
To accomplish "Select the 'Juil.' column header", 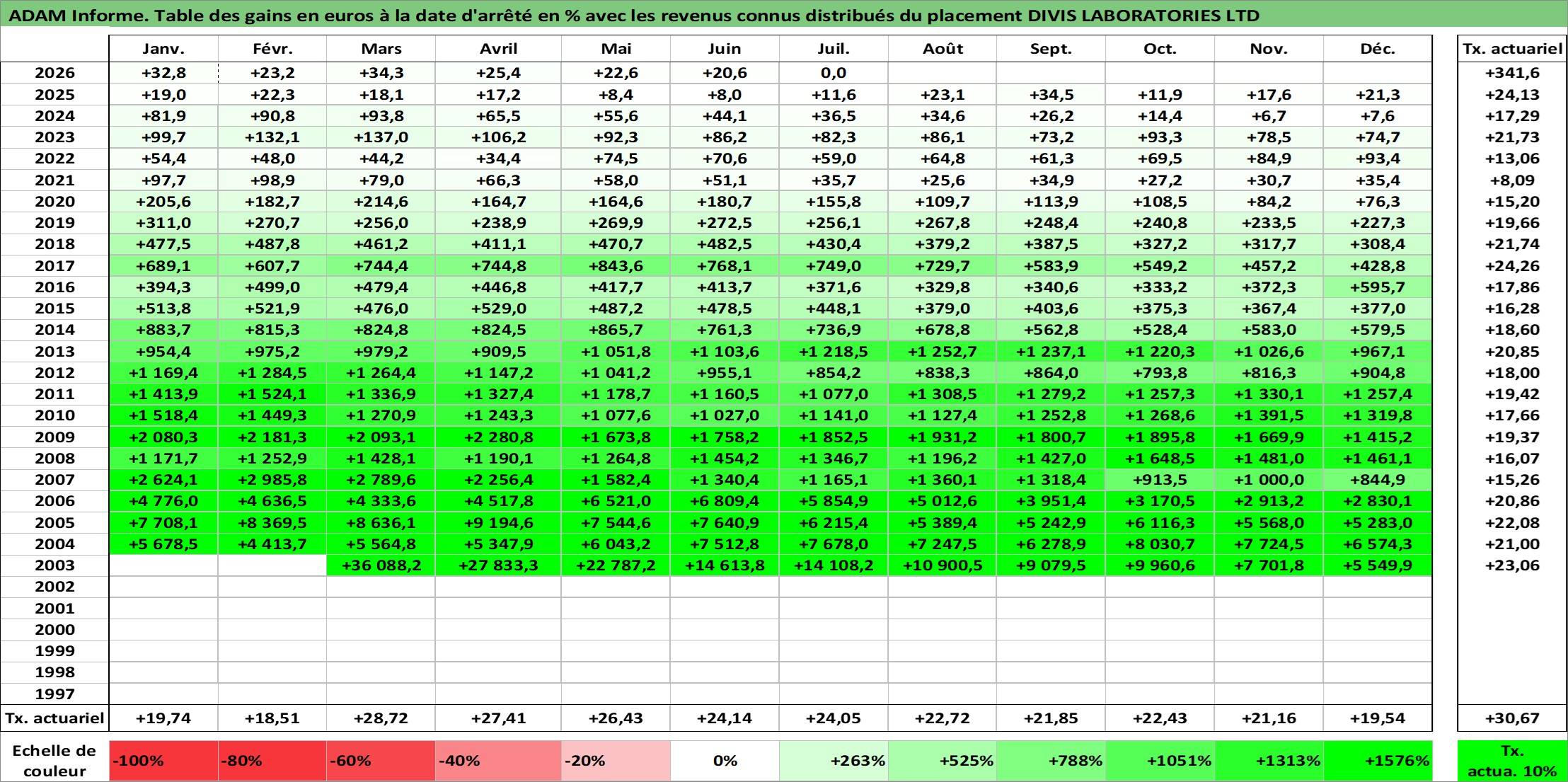I will [834, 49].
